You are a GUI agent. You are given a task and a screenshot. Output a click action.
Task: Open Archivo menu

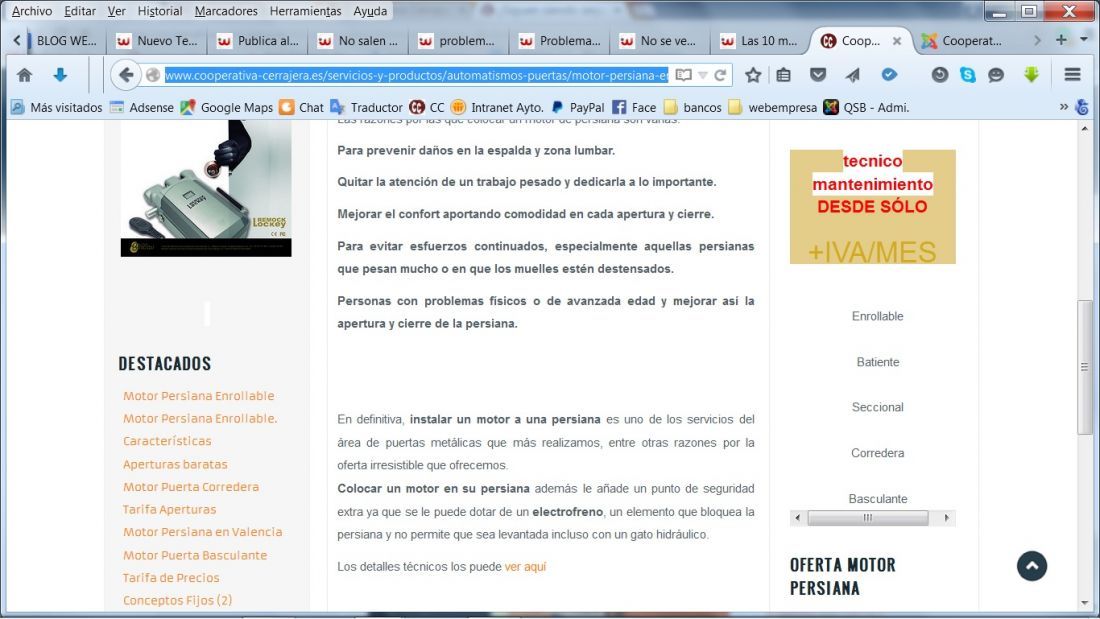point(32,11)
